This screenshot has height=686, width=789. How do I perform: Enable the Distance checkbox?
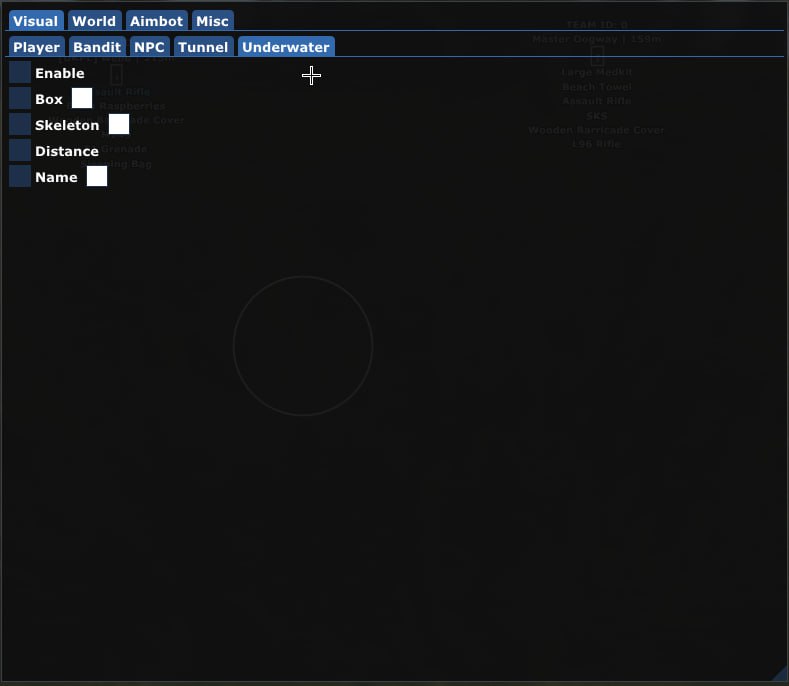pos(20,150)
